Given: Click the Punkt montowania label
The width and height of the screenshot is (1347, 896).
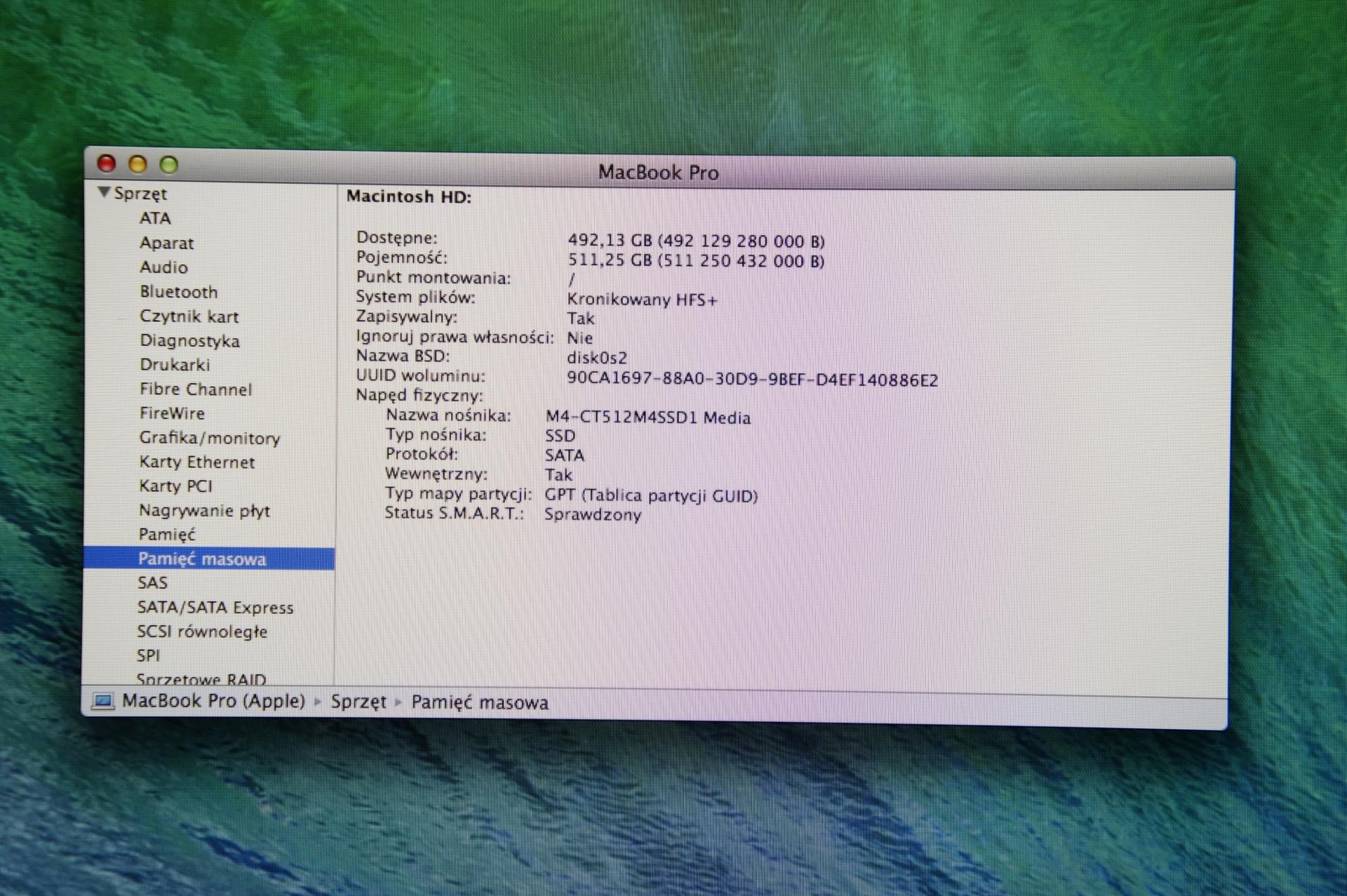Looking at the screenshot, I should point(433,278).
